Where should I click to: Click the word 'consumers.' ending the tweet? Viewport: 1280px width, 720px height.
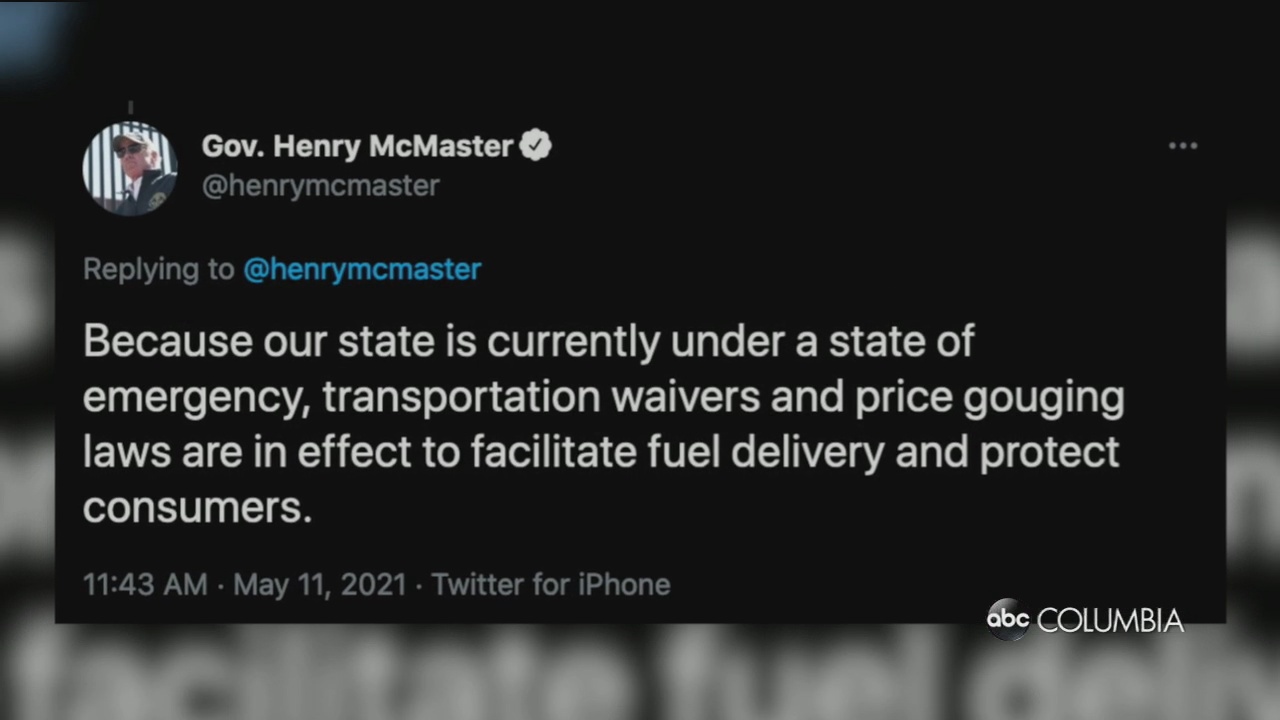click(197, 508)
